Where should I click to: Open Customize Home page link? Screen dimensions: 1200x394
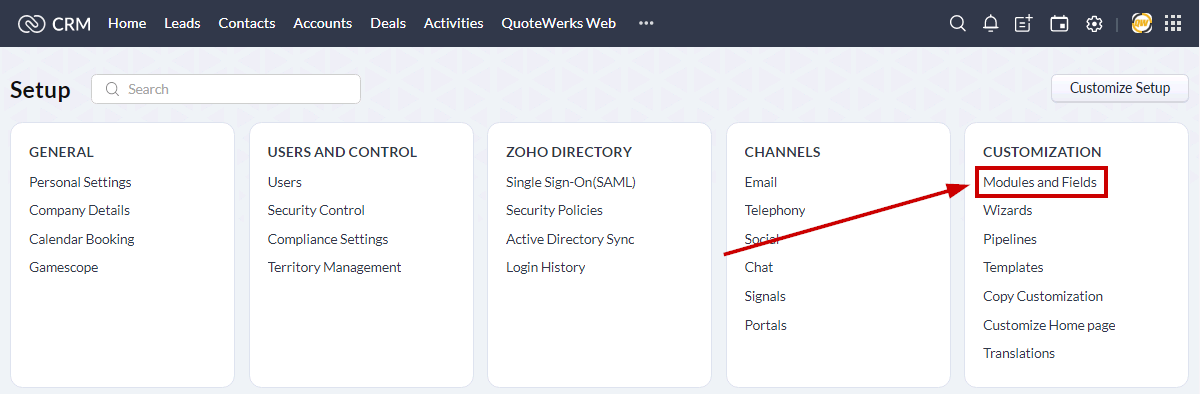click(x=1049, y=325)
